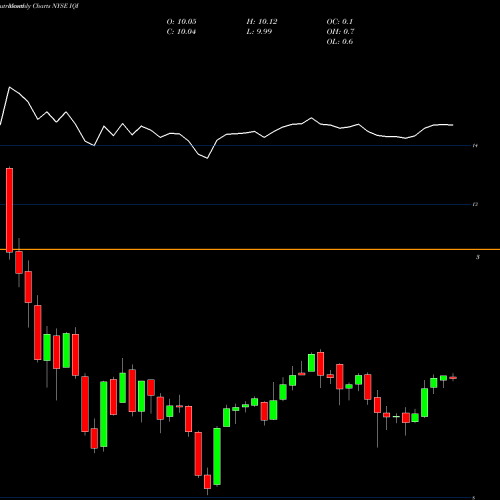Click the high value 'H: 10.12'
This screenshot has width=500, height=500.
(262, 22)
